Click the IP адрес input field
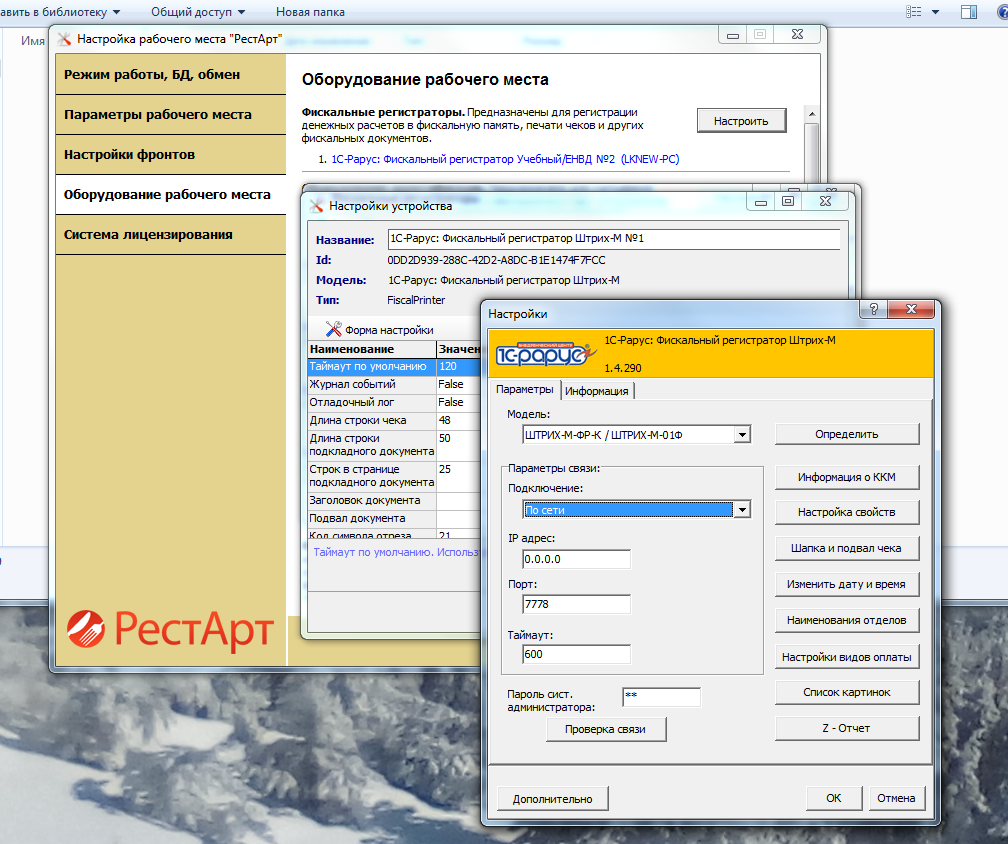Screen dimensions: 1008x844 click(x=577, y=559)
